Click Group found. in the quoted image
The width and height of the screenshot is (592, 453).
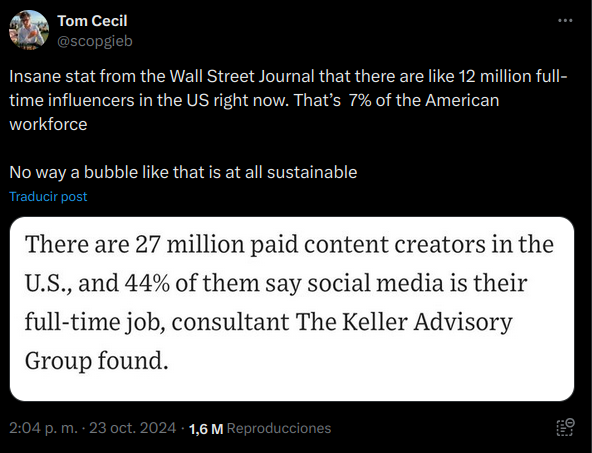coord(97,360)
